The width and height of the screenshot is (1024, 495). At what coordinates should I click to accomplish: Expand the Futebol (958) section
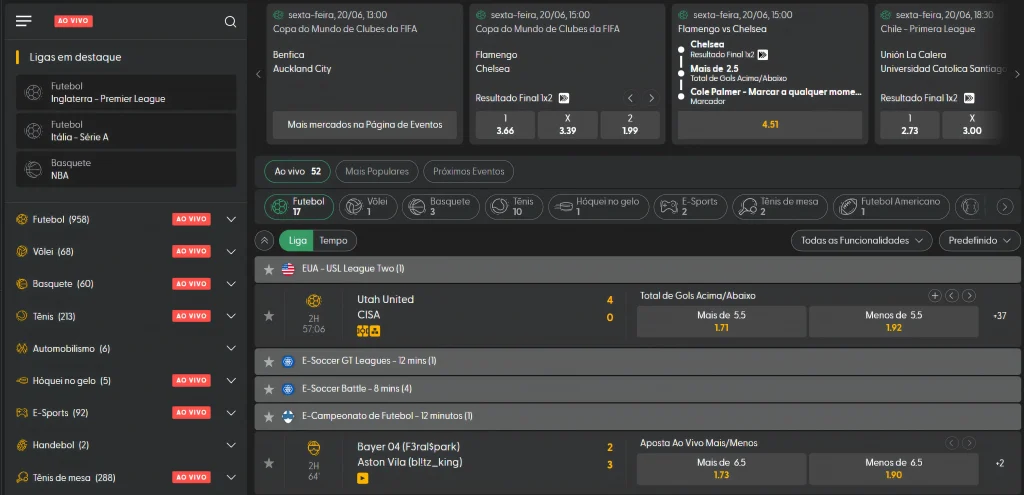click(231, 219)
